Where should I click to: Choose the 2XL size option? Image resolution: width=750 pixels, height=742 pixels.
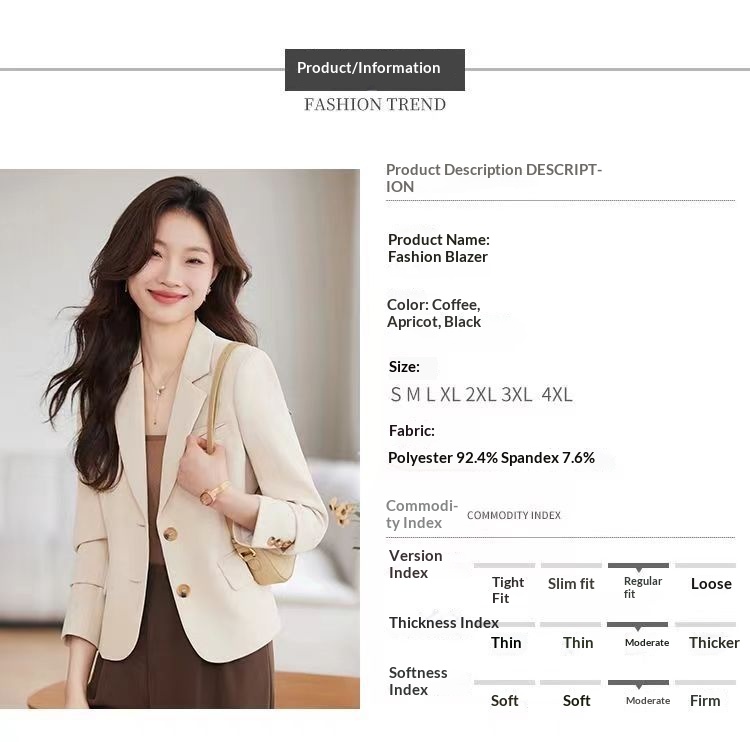point(481,395)
